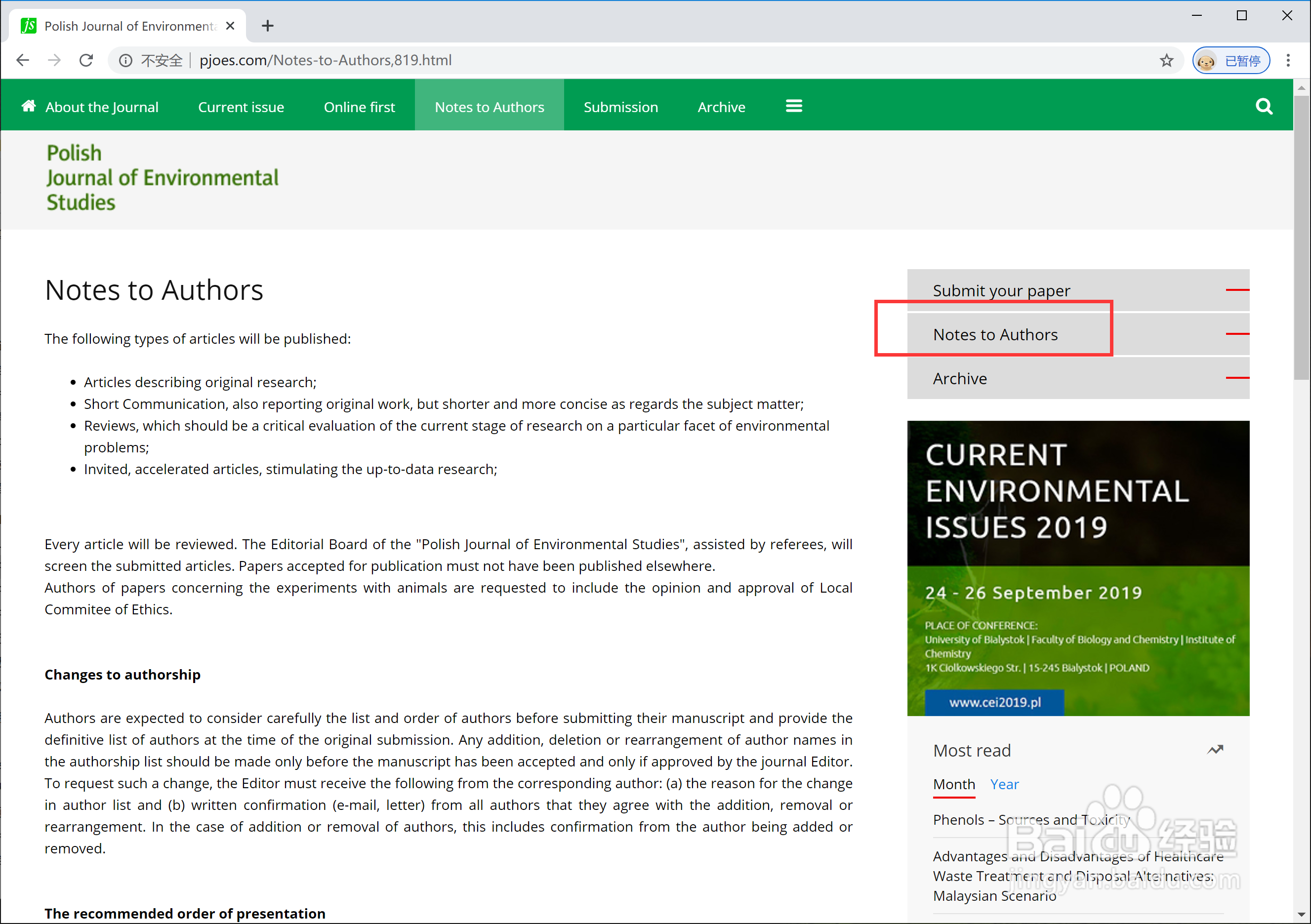This screenshot has height=924, width=1311.
Task: Bookmark this page with star icon
Action: coord(1167,60)
